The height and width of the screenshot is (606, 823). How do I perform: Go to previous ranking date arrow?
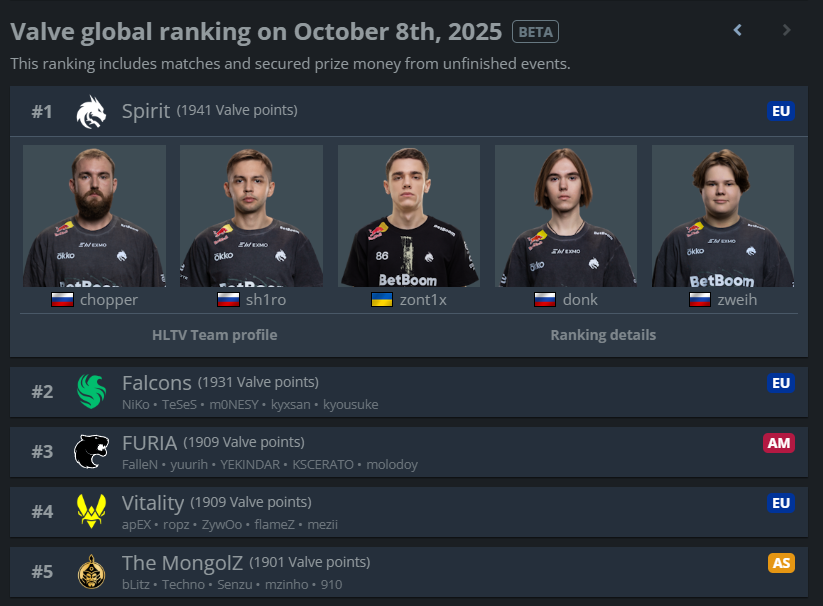738,30
